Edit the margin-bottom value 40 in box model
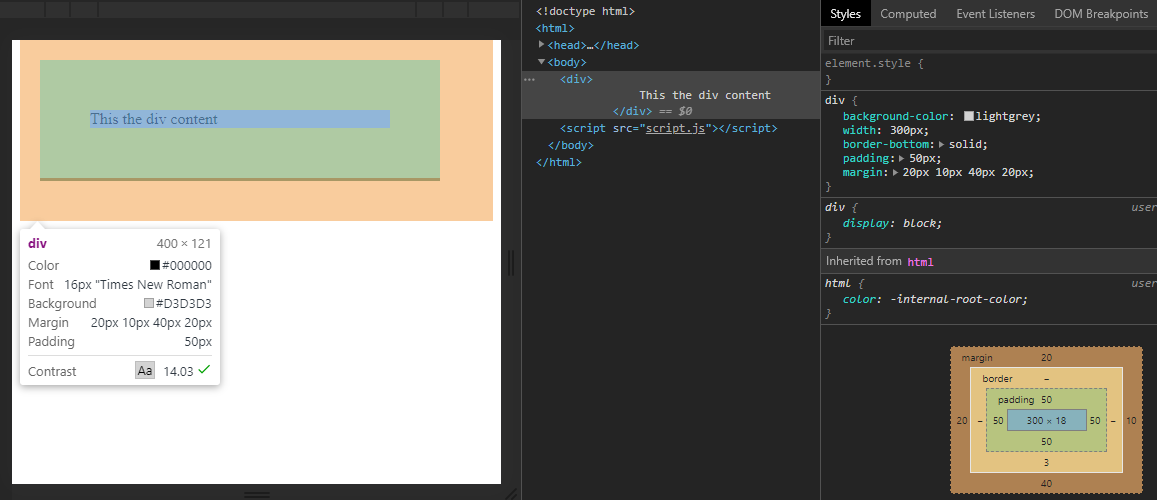The height and width of the screenshot is (500, 1157). [x=1046, y=483]
